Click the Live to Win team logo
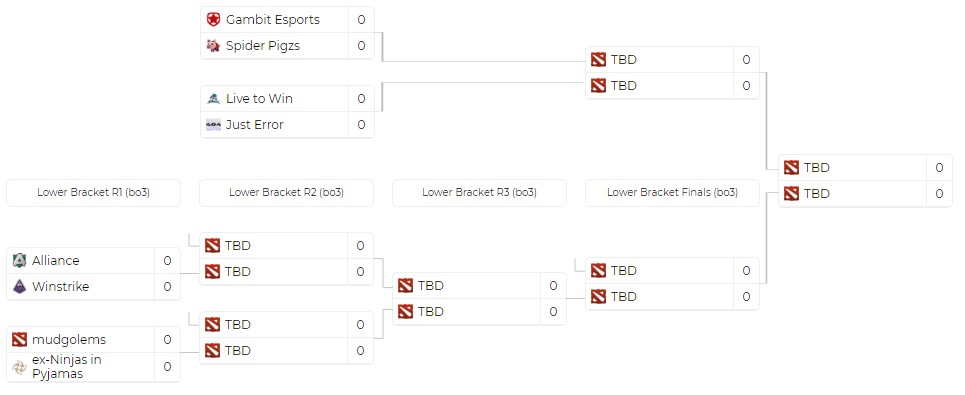 click(x=213, y=98)
